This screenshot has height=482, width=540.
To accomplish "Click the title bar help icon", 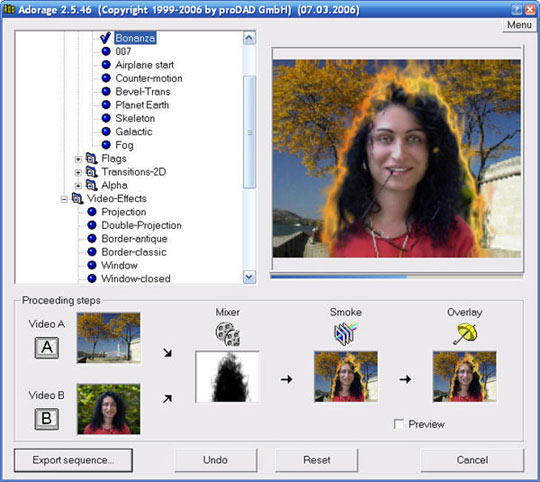I will 517,9.
